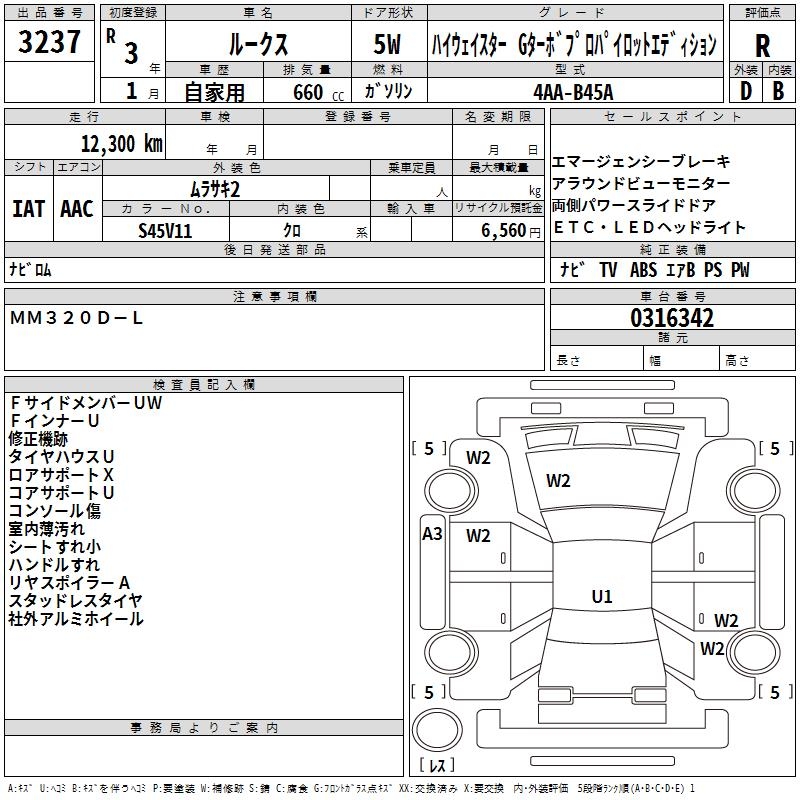Click the U1 mark on the car roof

602,597
